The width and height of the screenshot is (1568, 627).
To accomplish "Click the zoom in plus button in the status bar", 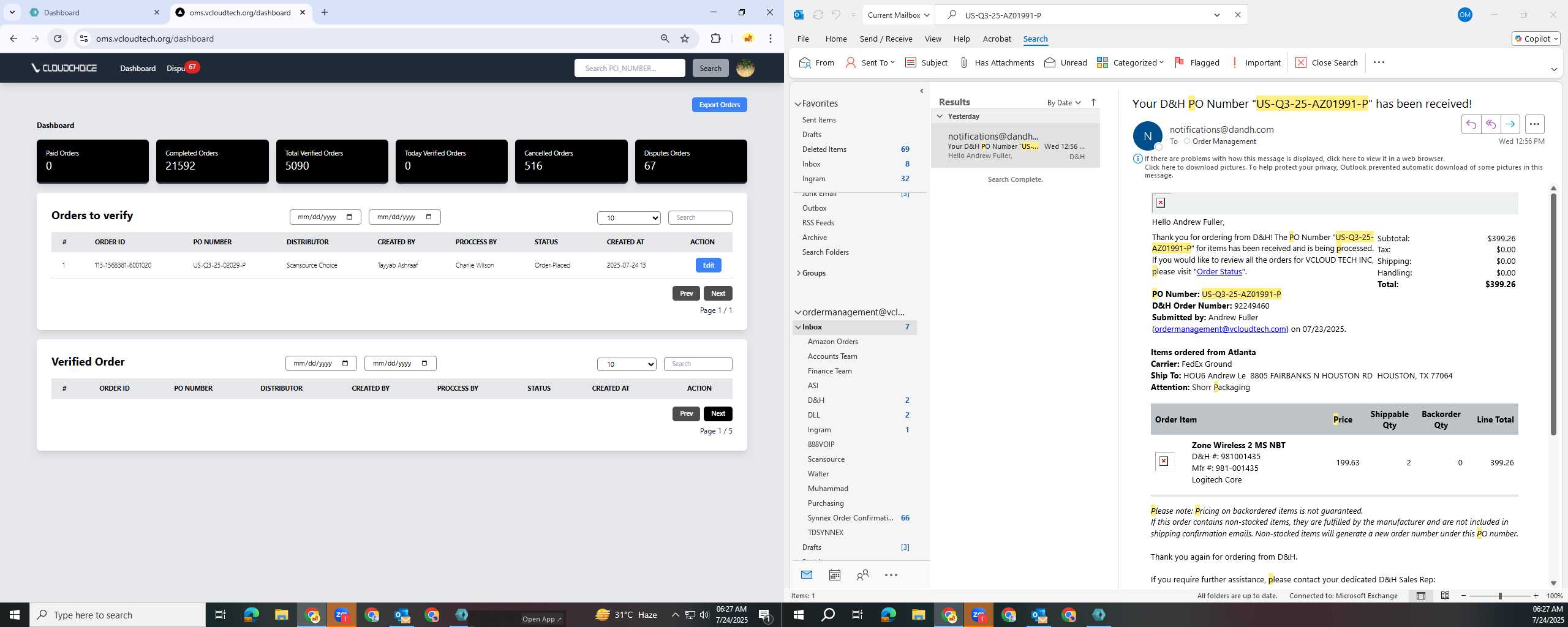I will pos(1536,596).
